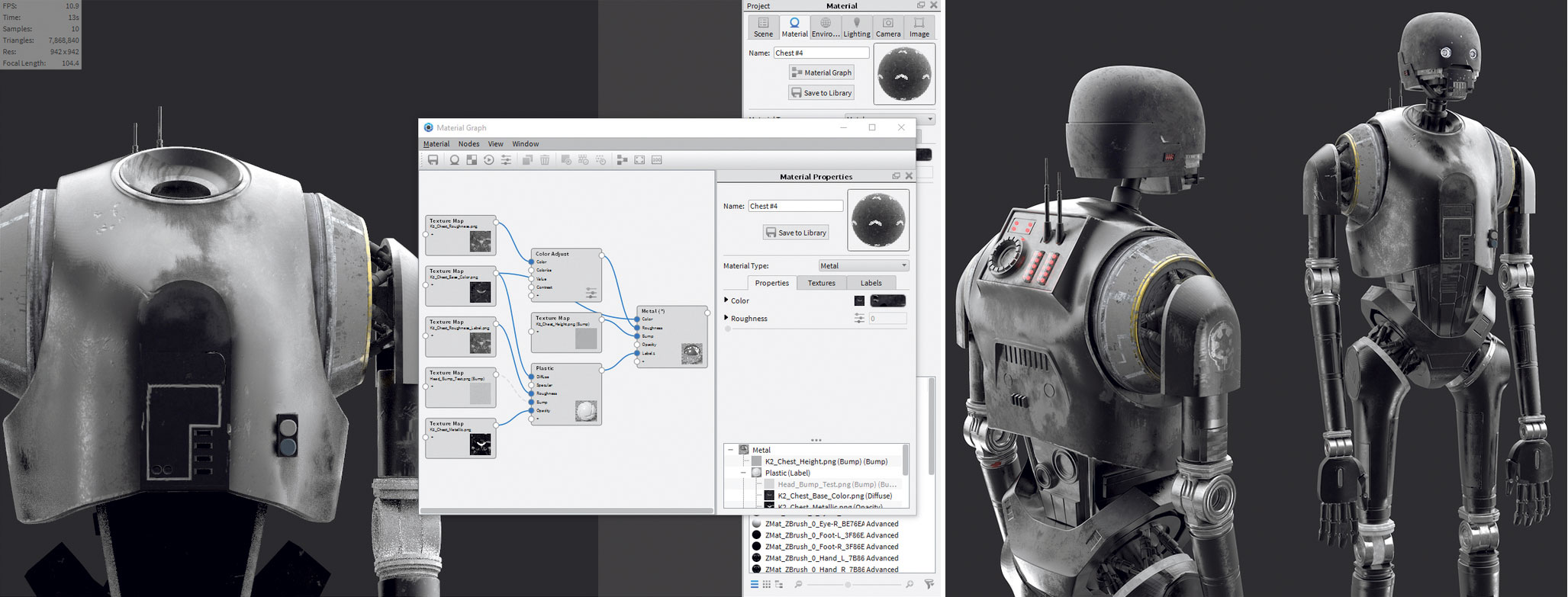Viewport: 1568px width, 597px height.
Task: Click the Name field in Material Properties
Action: [x=795, y=206]
